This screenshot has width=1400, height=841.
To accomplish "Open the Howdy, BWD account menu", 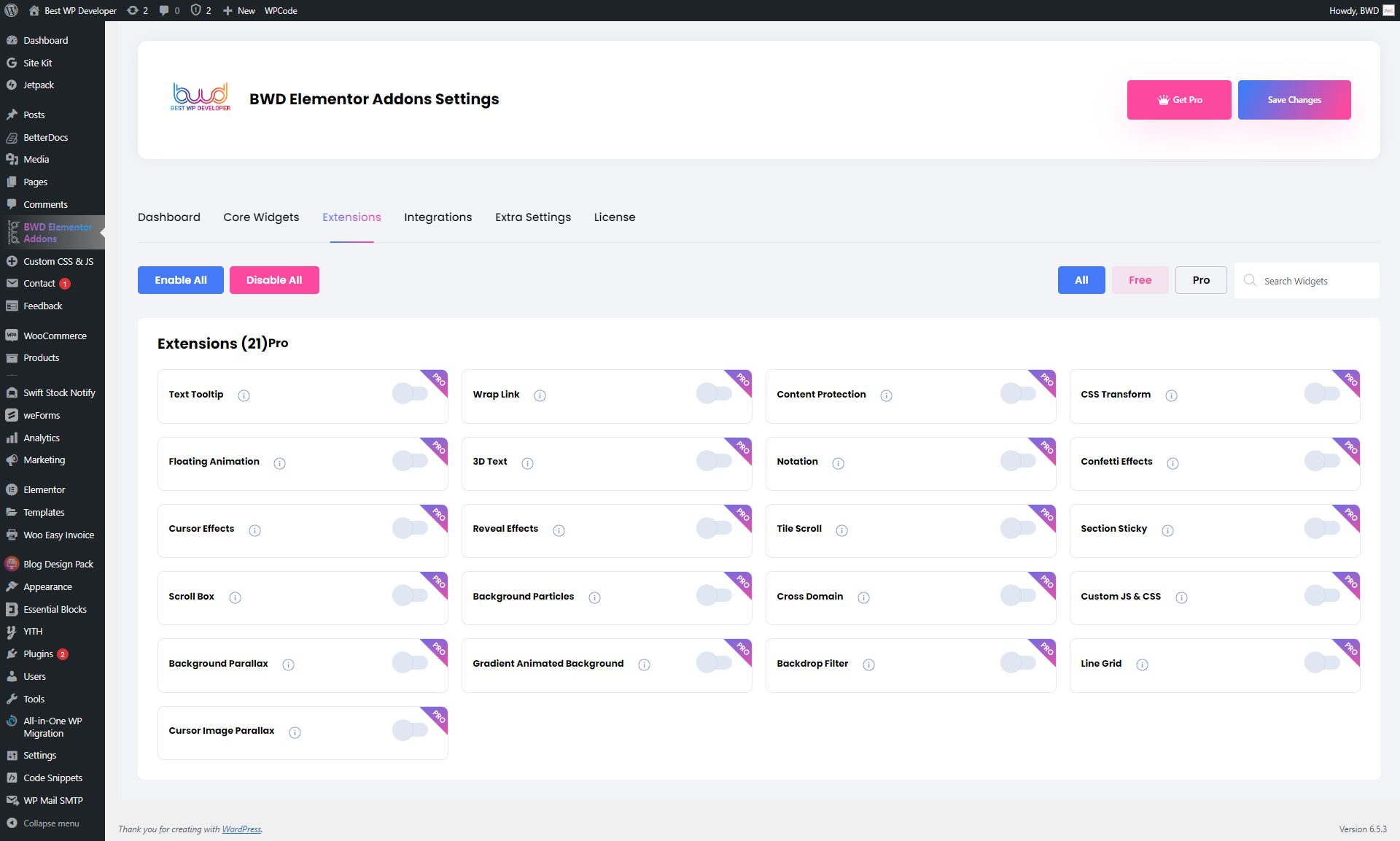I will 1361,10.
